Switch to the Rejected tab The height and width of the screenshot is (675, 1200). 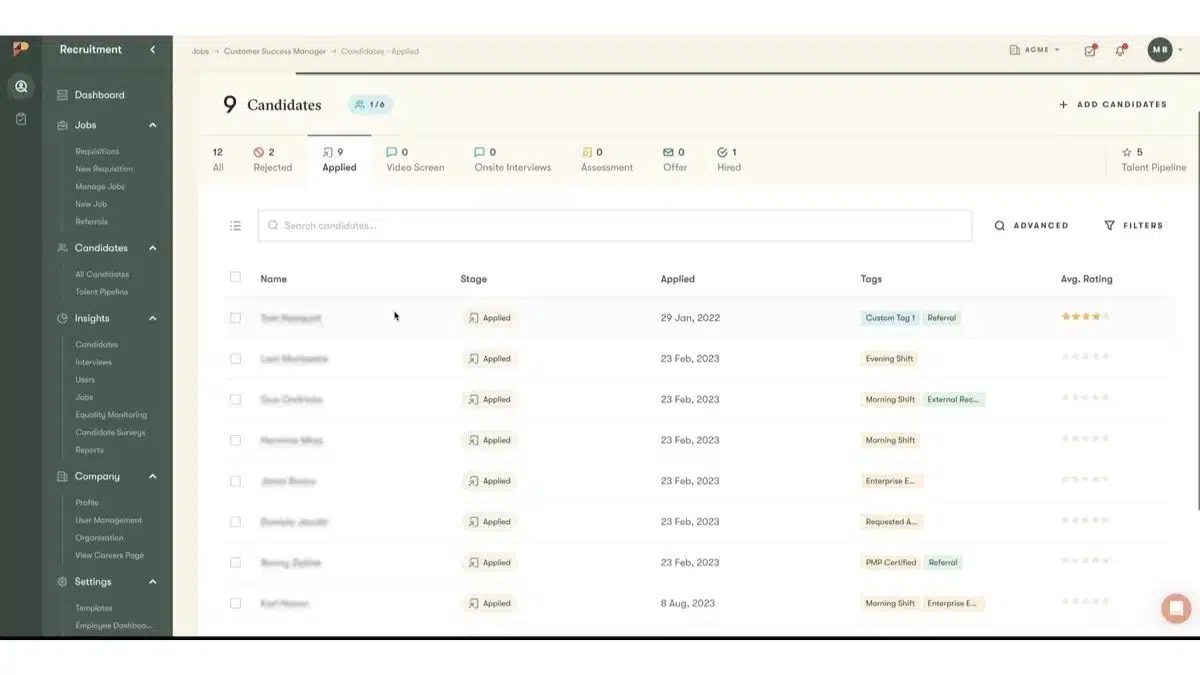272,160
